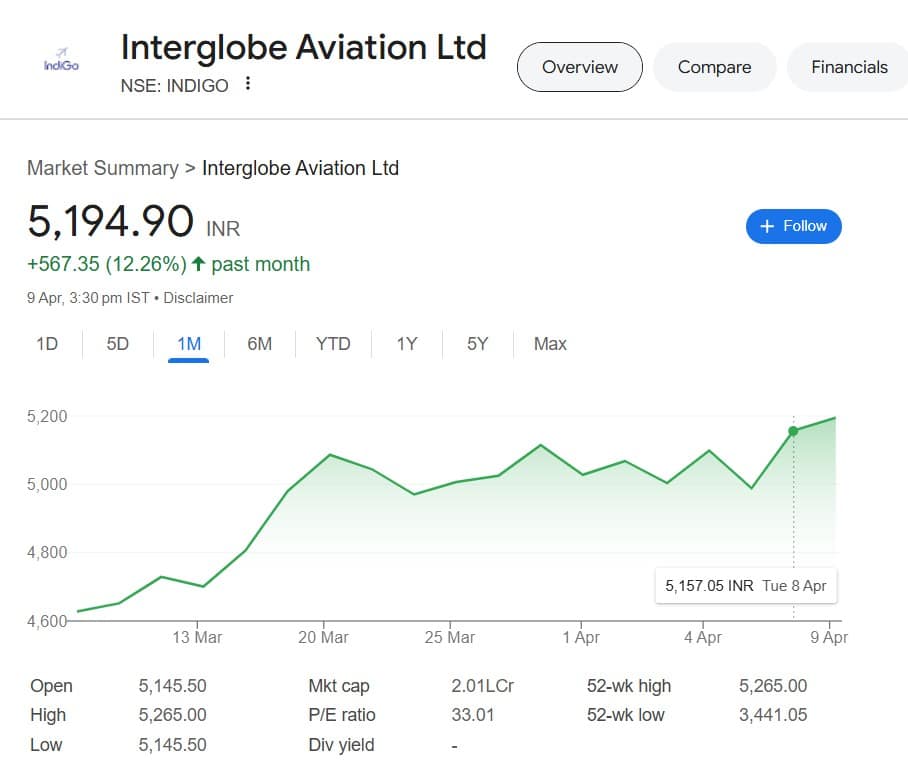Select the 1D chart range
Screen dimensions: 908x771
(47, 344)
